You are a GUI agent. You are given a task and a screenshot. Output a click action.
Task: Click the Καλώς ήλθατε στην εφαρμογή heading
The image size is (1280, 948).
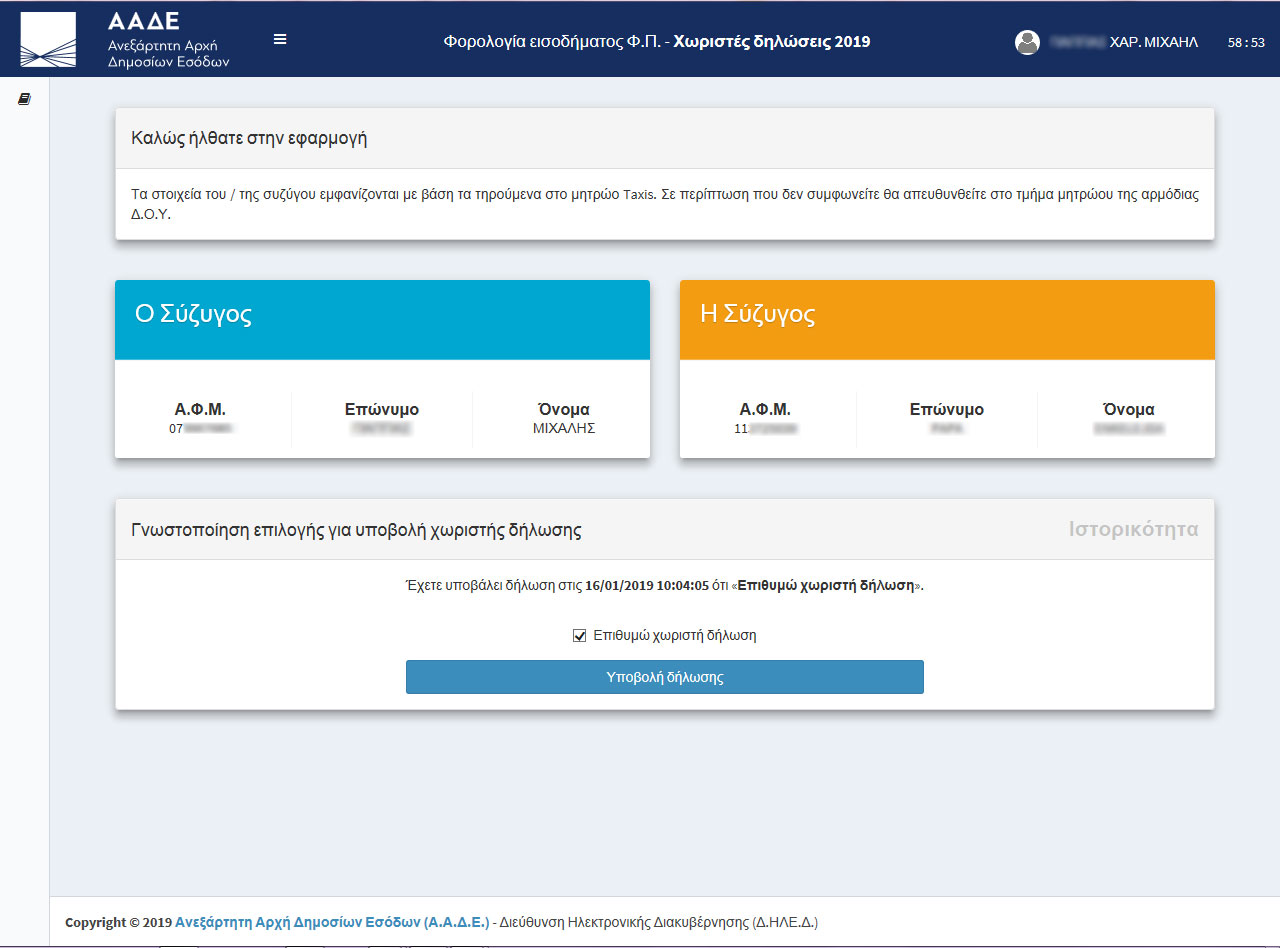(x=249, y=139)
